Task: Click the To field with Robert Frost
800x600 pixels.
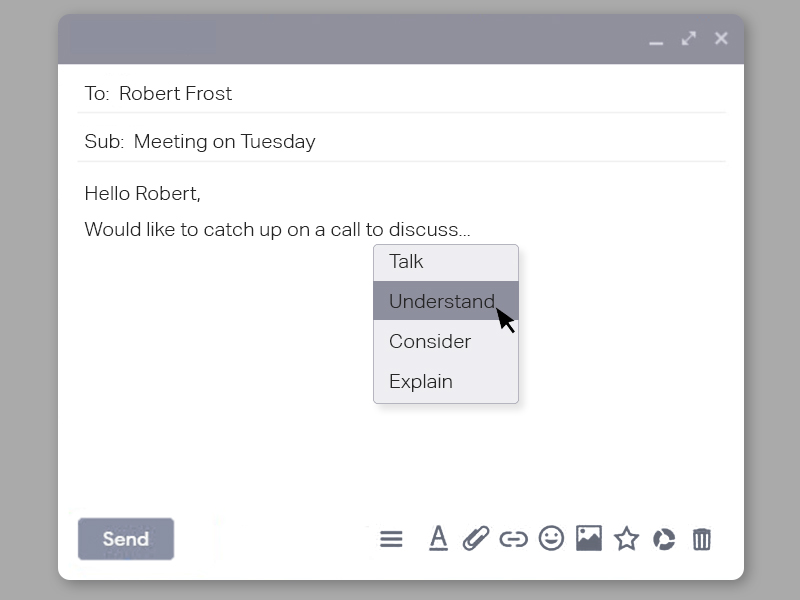Action: [x=176, y=94]
